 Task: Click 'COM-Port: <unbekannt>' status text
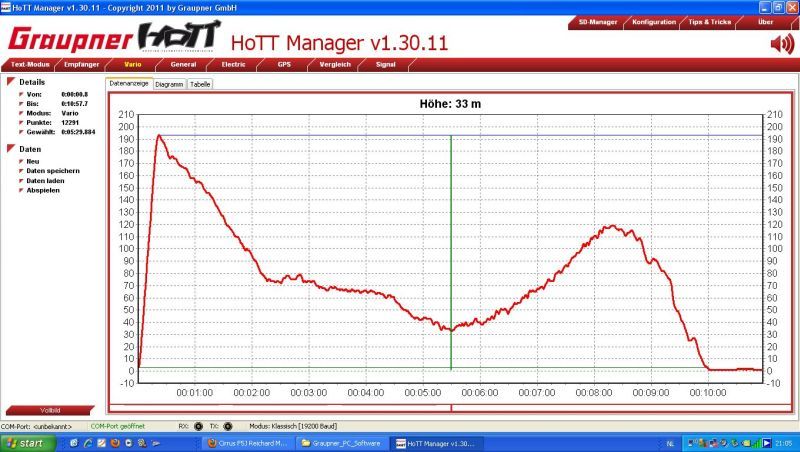pyautogui.click(x=36, y=426)
